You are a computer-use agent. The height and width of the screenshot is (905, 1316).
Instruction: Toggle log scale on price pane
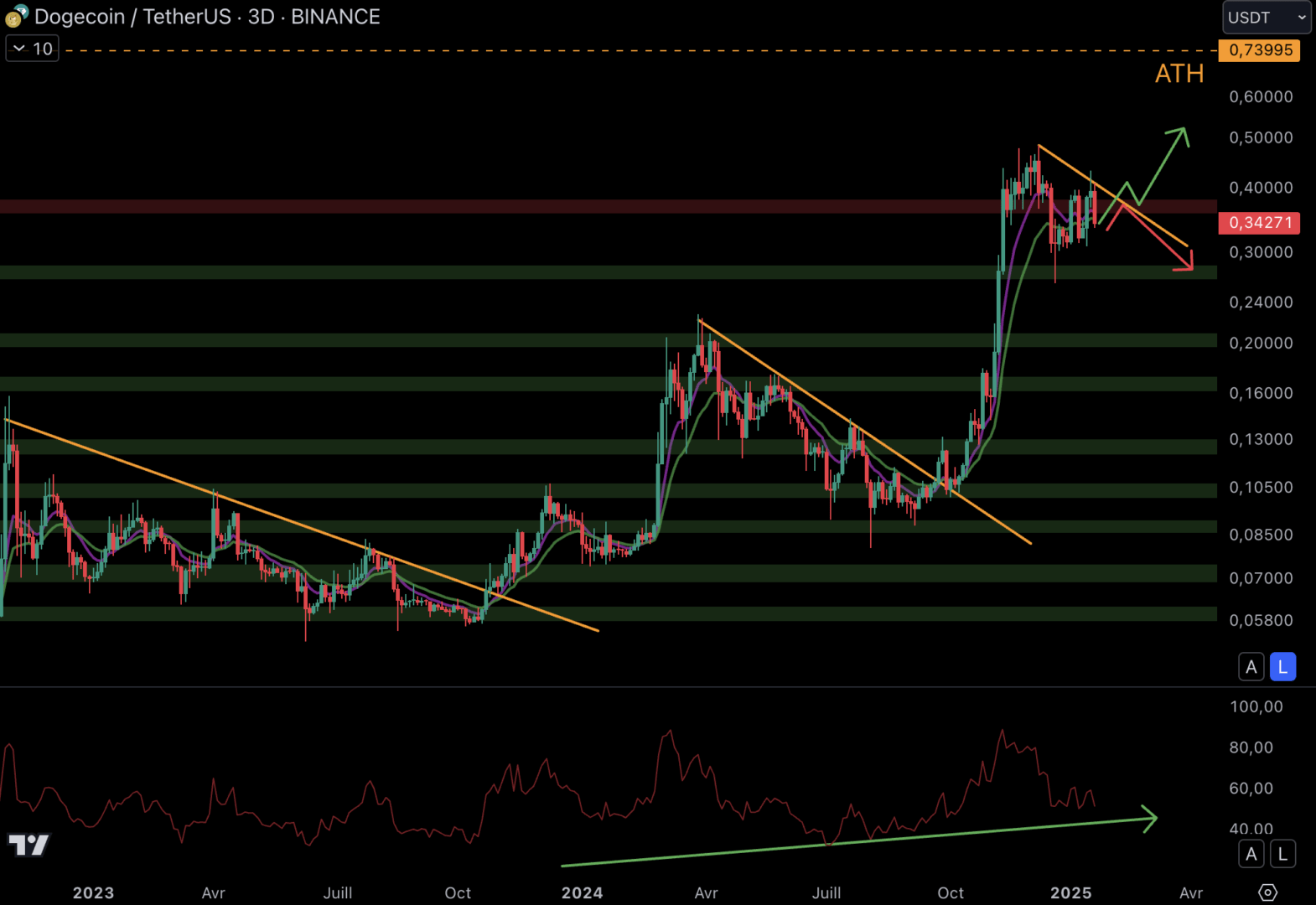click(x=1282, y=667)
